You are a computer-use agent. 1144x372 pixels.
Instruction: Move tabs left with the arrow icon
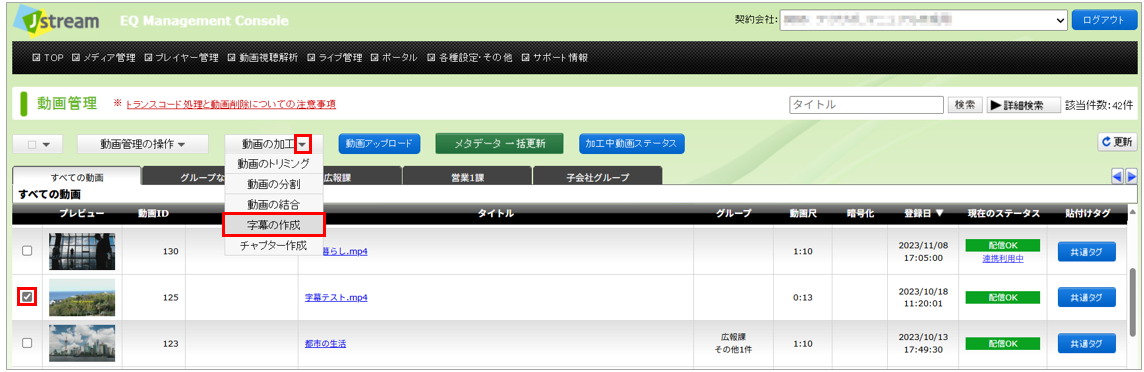point(1116,176)
